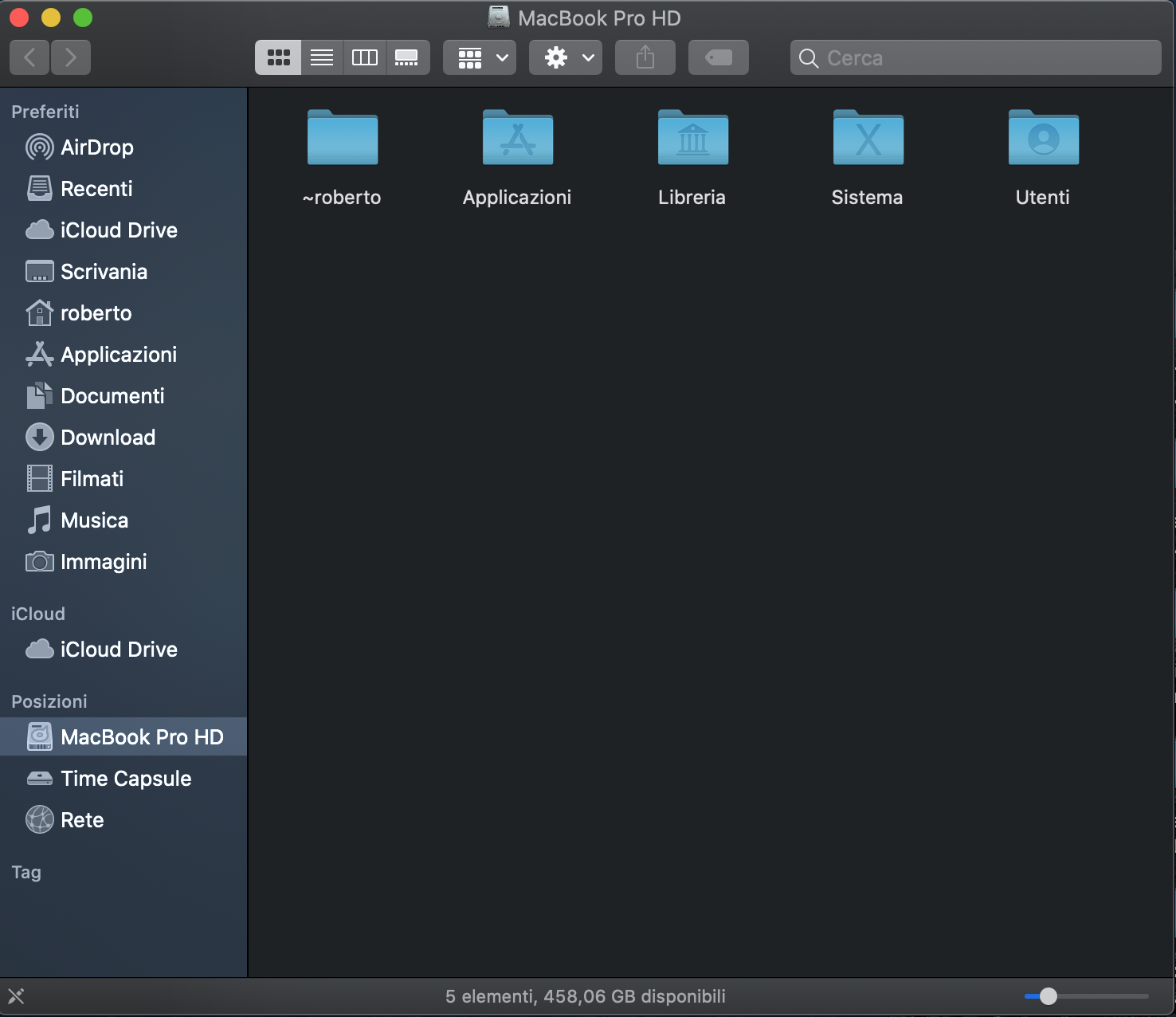Click the Immagini camera icon
Image resolution: width=1176 pixels, height=1017 pixels.
pos(40,562)
